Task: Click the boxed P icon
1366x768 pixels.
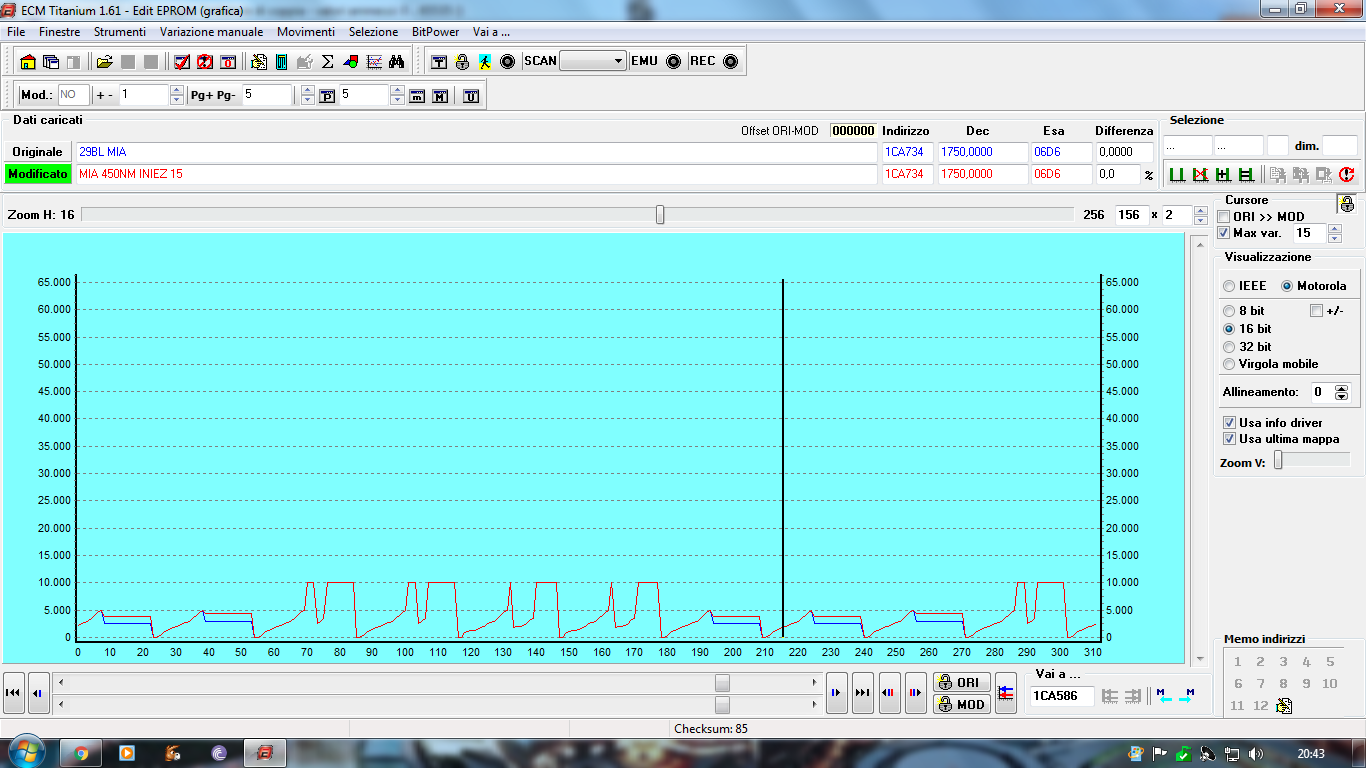Action: click(327, 96)
